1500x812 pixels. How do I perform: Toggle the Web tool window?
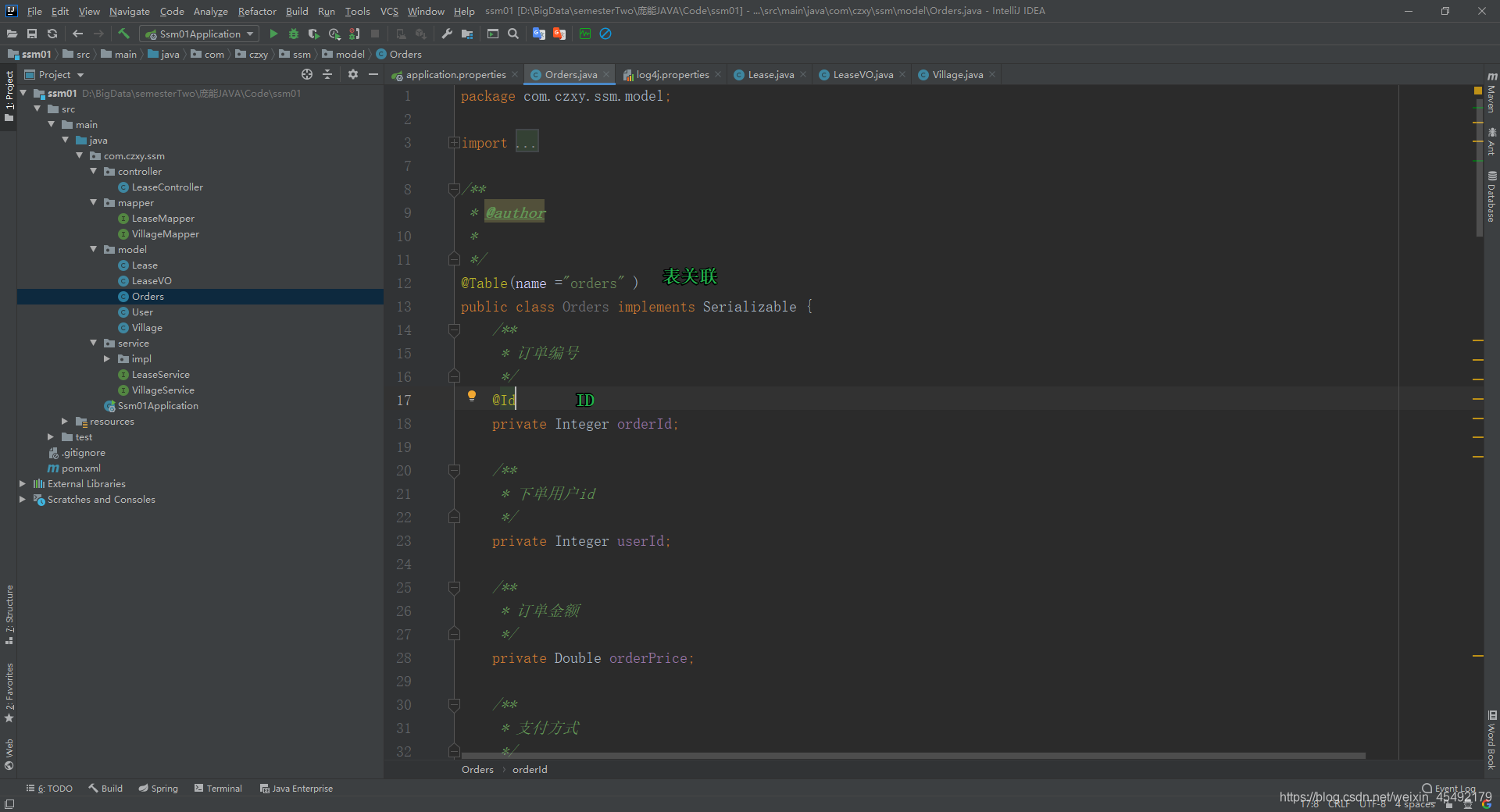pyautogui.click(x=9, y=753)
